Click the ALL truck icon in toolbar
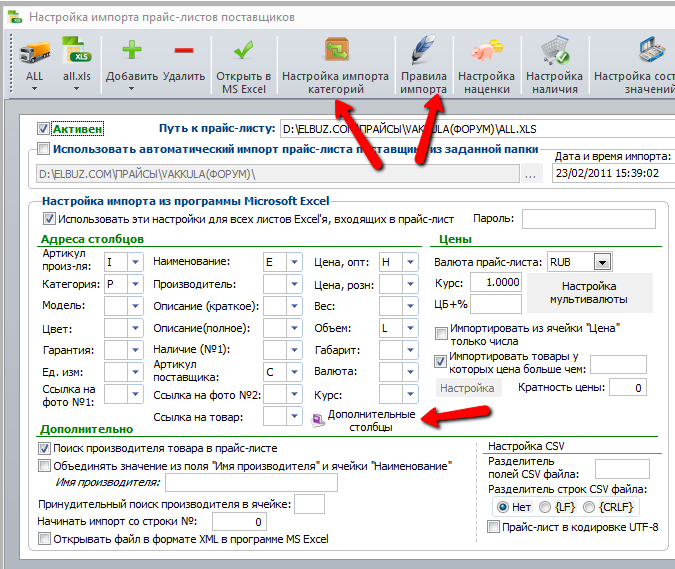The image size is (675, 569). coord(34,53)
